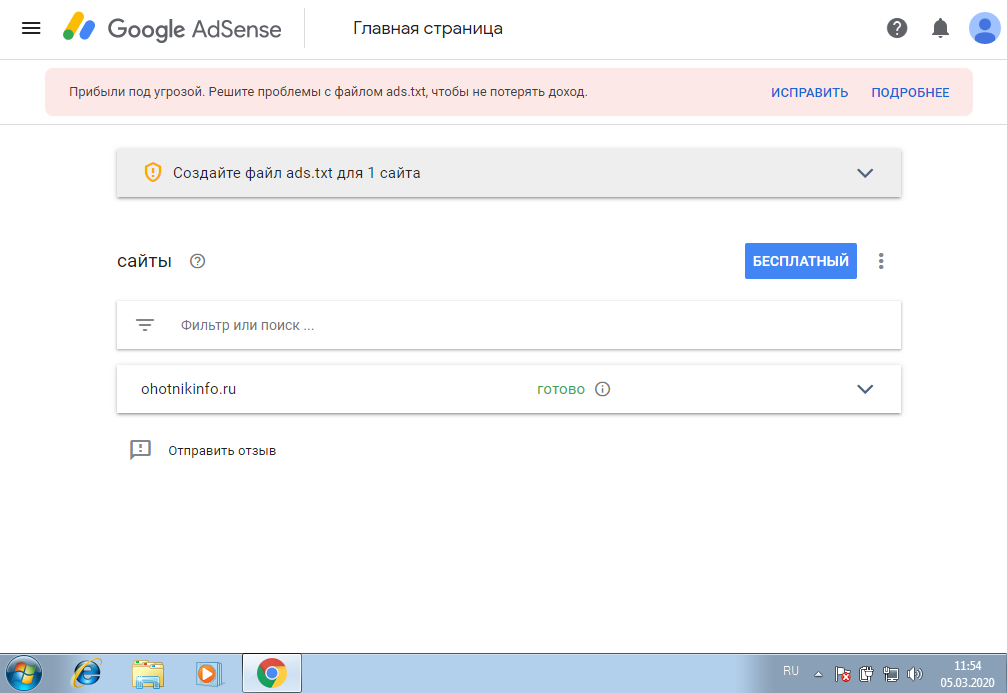Click the filter lines icon
The image size is (1007, 693).
click(145, 325)
